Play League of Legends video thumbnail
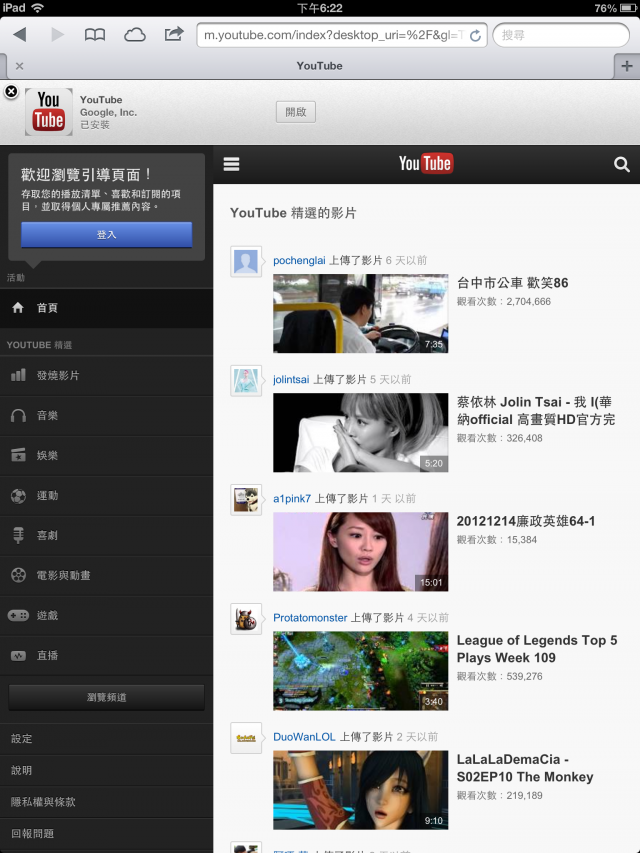 [361, 670]
